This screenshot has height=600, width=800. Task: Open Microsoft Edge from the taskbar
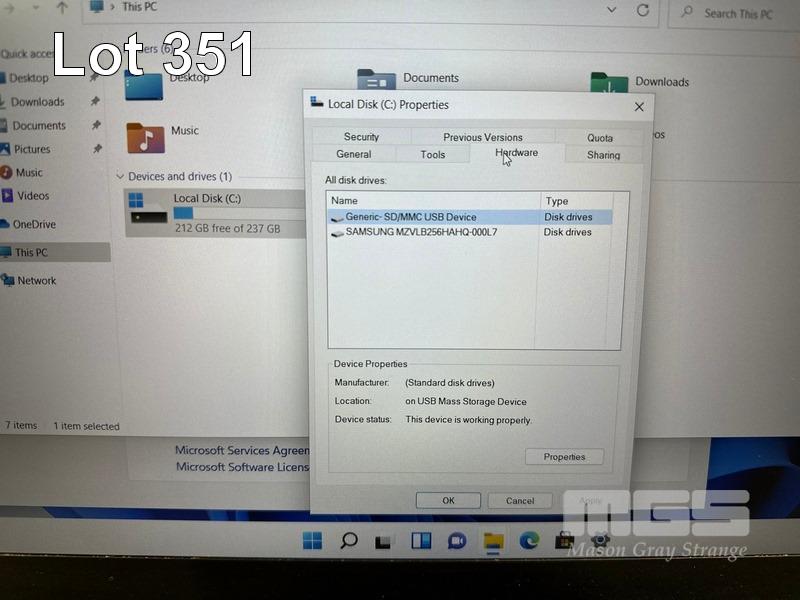[x=529, y=541]
